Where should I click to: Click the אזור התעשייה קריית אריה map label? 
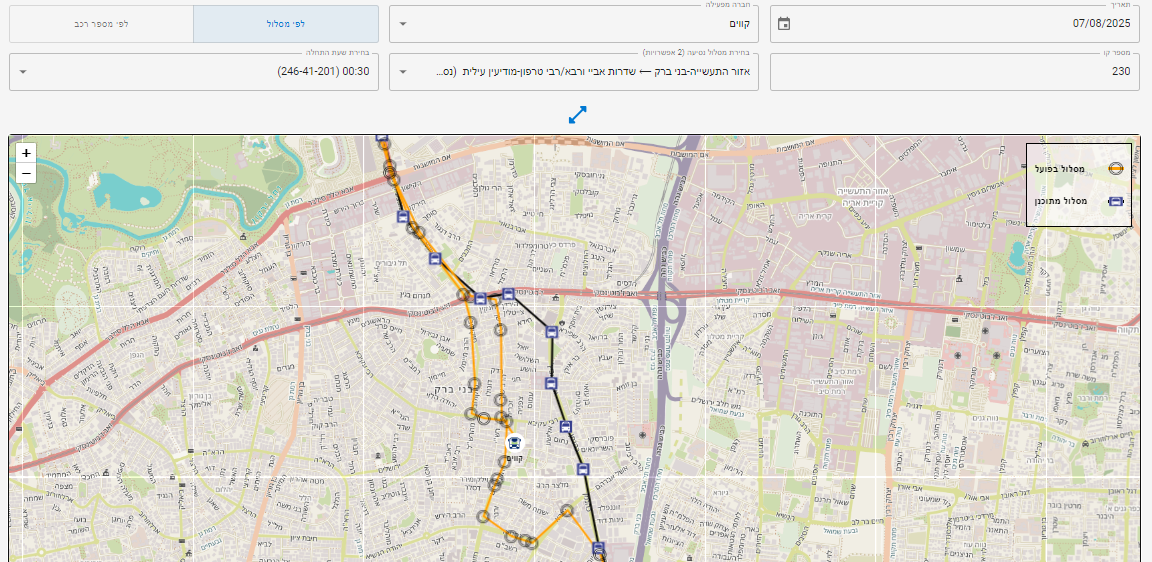[x=861, y=195]
